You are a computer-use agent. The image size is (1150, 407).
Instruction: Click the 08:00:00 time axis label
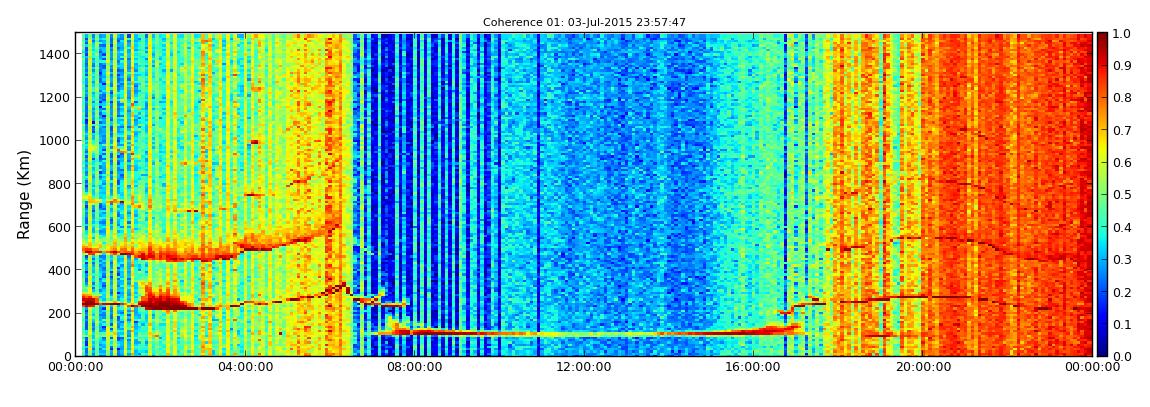click(414, 367)
